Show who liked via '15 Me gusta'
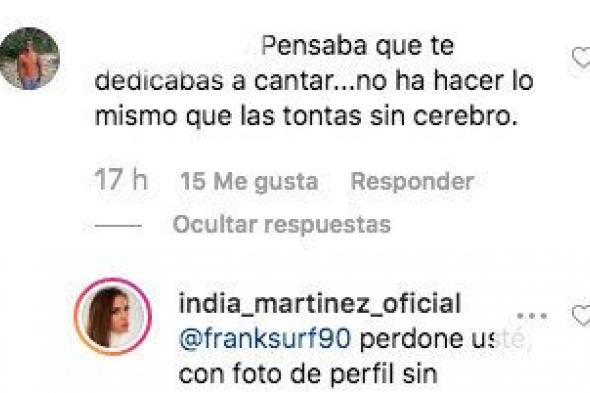590x393 pixels. pos(249,182)
